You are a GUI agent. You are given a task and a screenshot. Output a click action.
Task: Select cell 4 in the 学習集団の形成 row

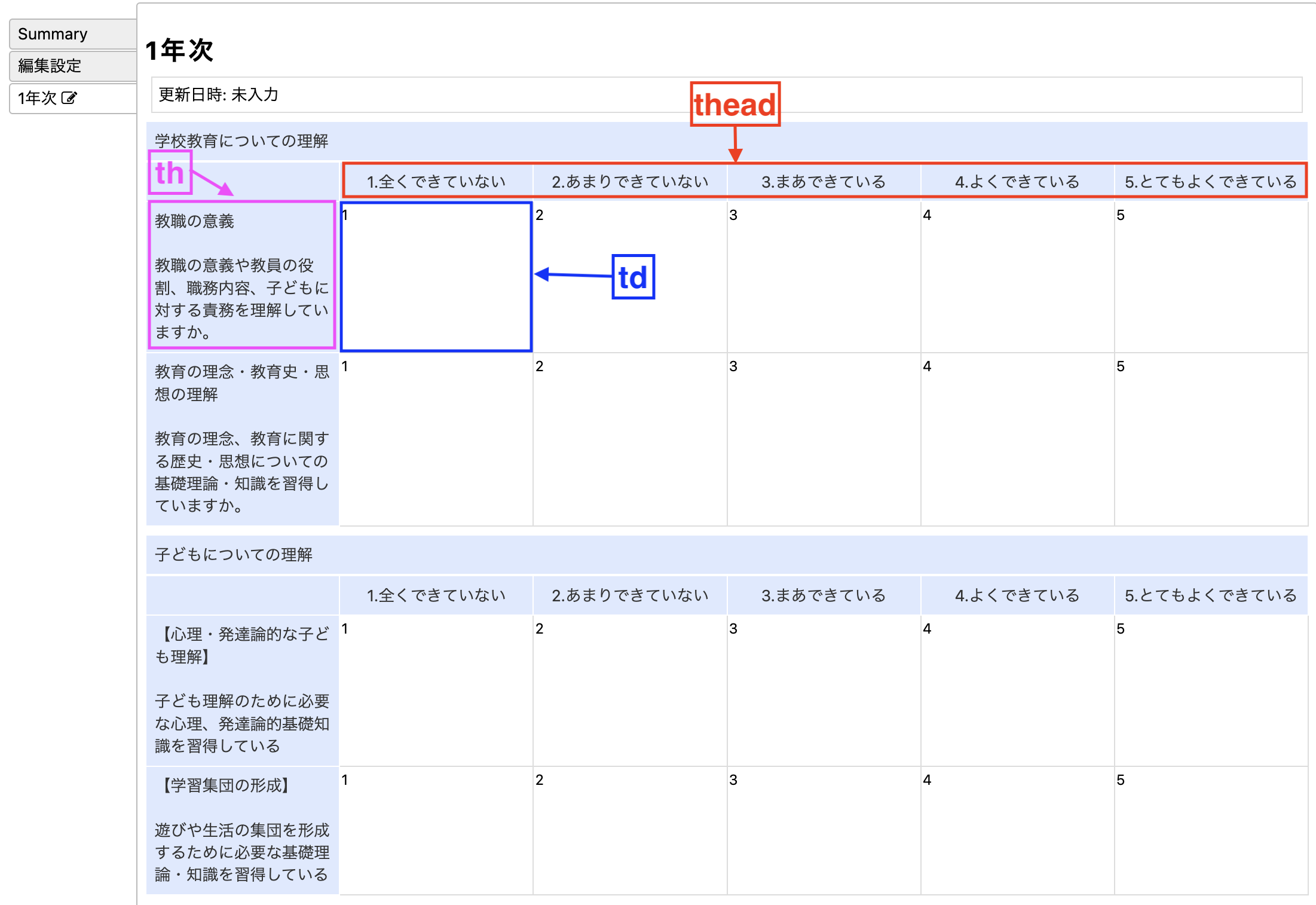[x=1017, y=831]
